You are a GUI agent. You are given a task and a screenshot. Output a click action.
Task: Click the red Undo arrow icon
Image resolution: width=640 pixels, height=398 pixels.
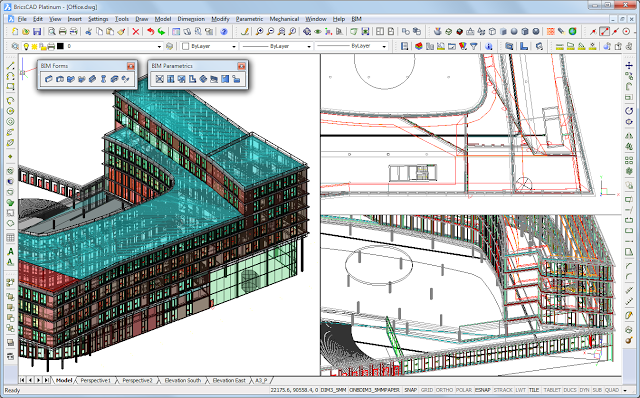(151, 31)
